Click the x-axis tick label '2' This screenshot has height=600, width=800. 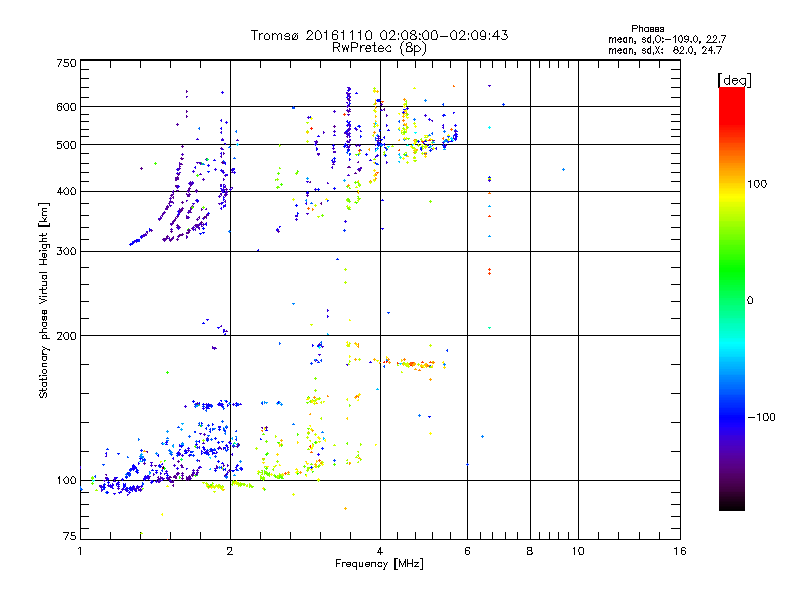point(230,551)
